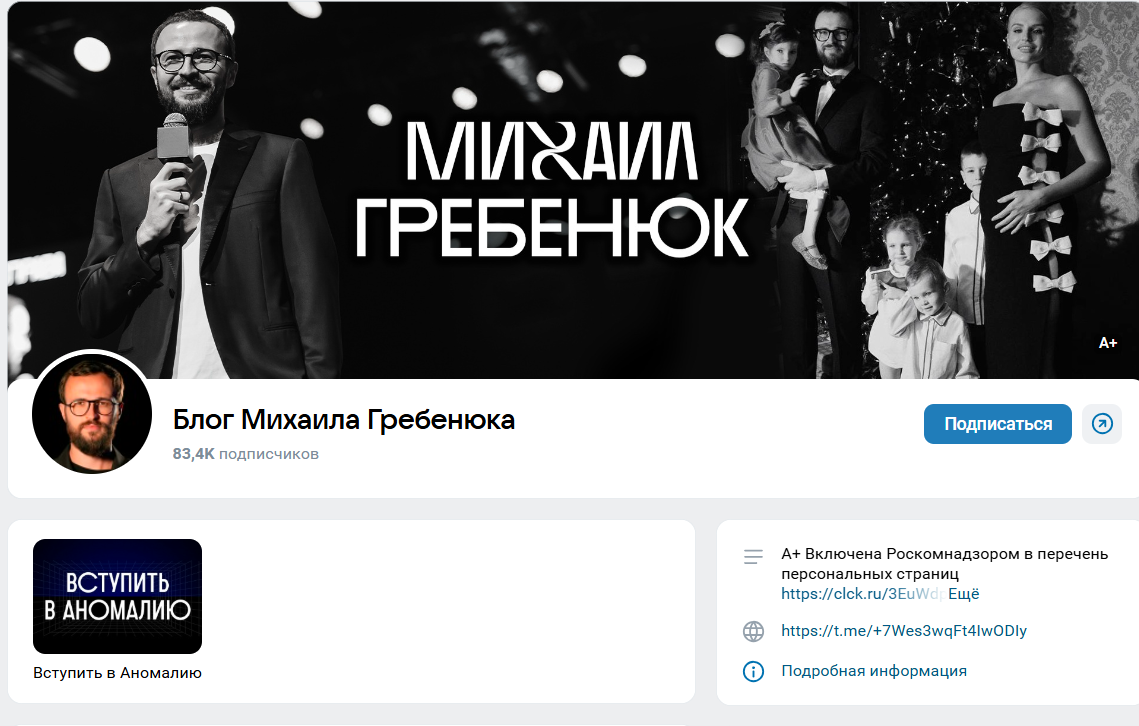
Task: Open the clck.ru short link
Action: [x=862, y=594]
